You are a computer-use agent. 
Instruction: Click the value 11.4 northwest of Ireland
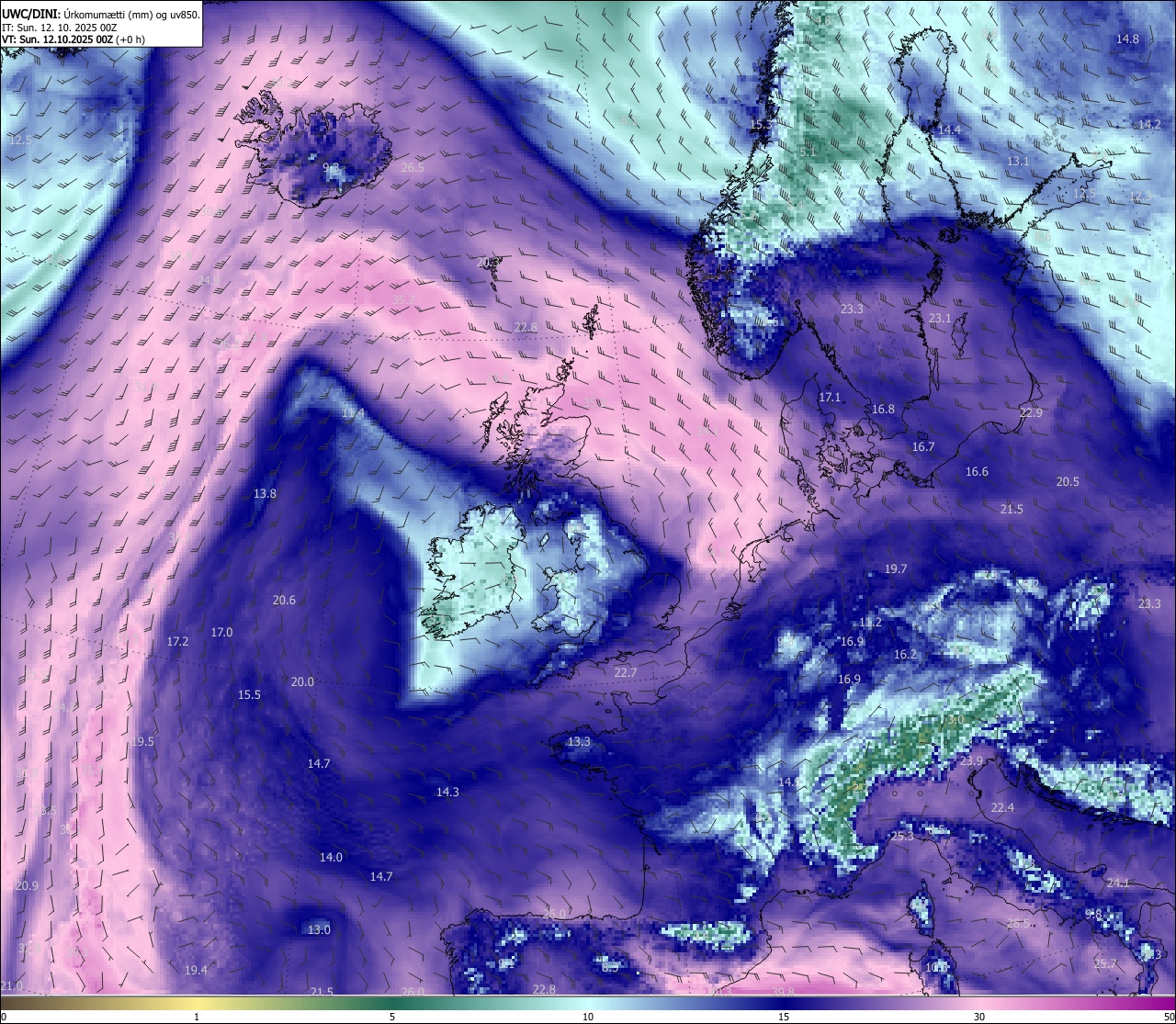[x=353, y=414]
